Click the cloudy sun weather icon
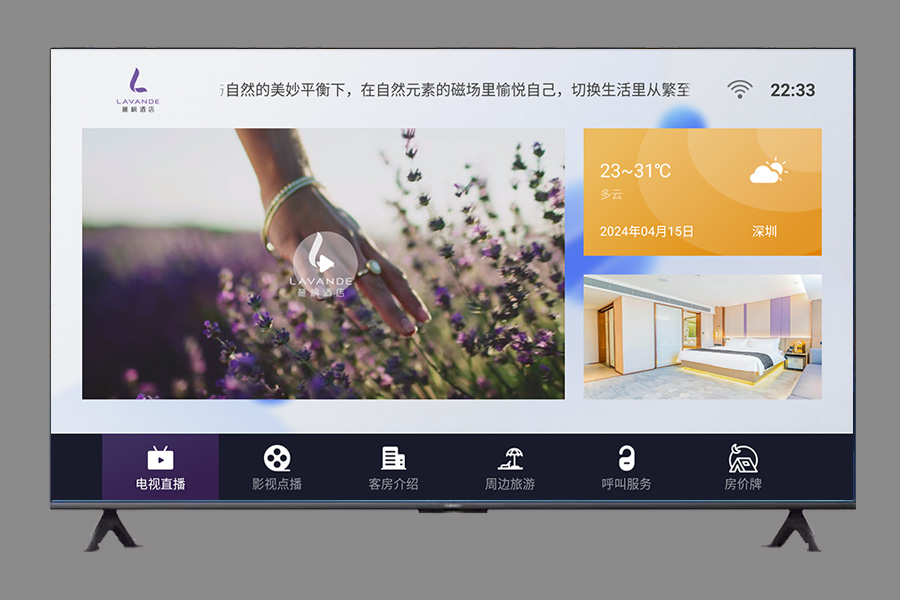 (767, 172)
